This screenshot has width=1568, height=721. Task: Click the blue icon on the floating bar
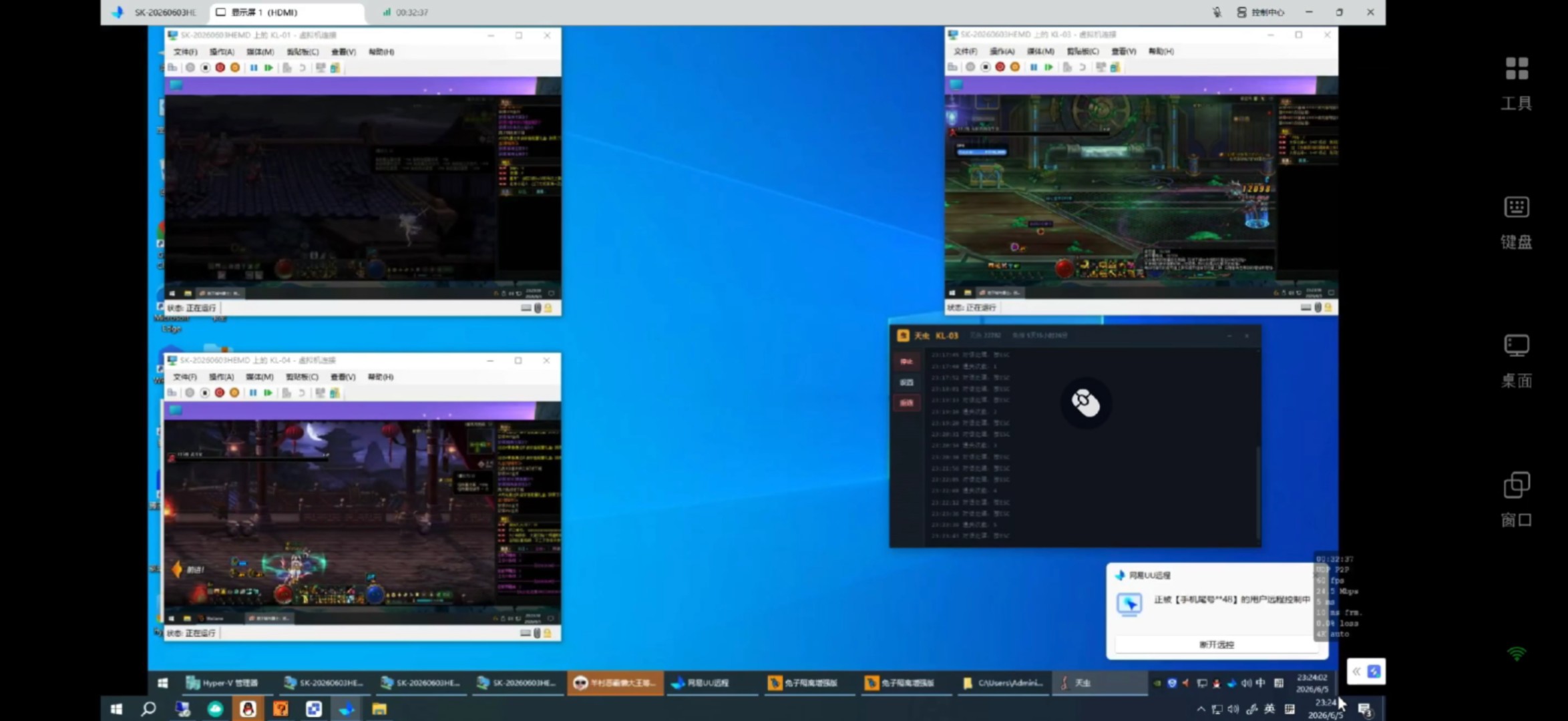point(1374,671)
